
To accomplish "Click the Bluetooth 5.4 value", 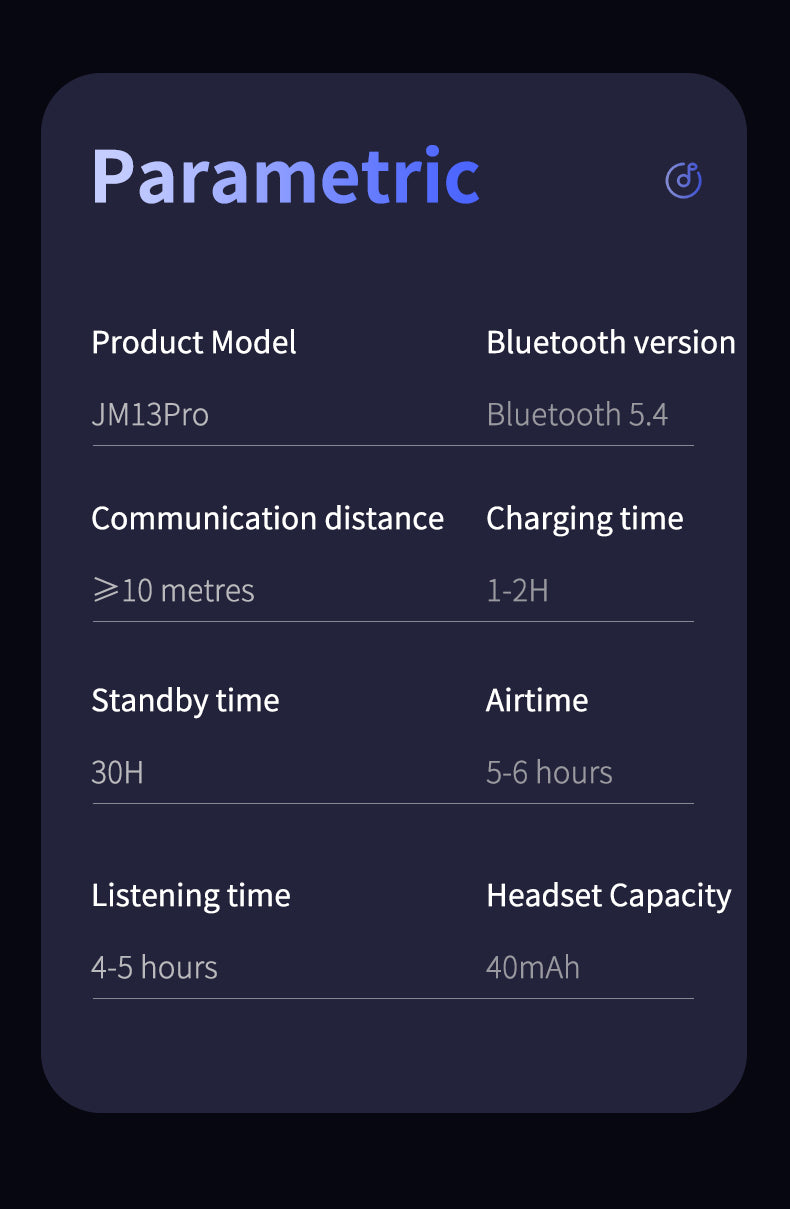I will [x=577, y=414].
